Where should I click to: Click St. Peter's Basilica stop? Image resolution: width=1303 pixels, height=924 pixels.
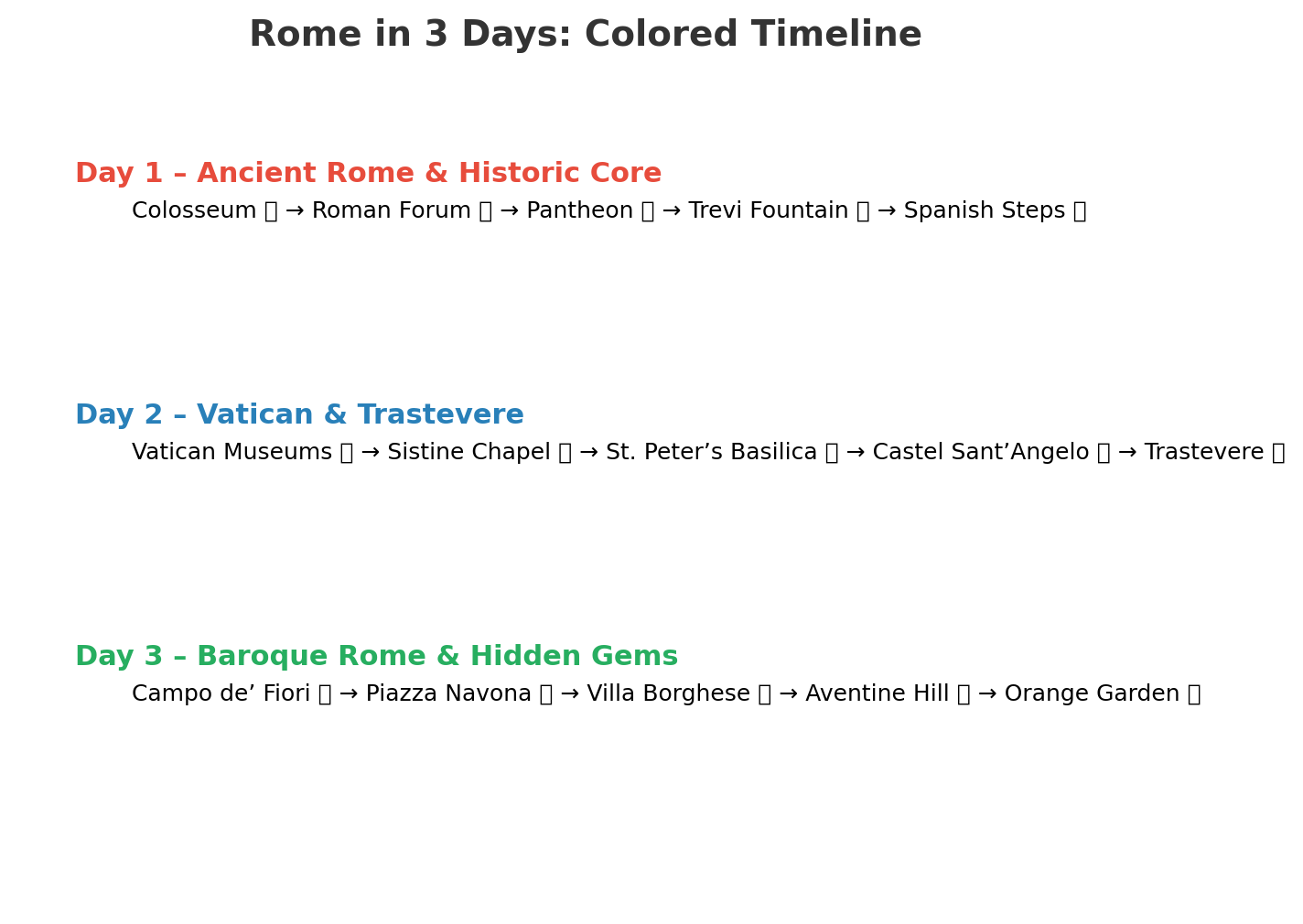pyautogui.click(x=711, y=452)
